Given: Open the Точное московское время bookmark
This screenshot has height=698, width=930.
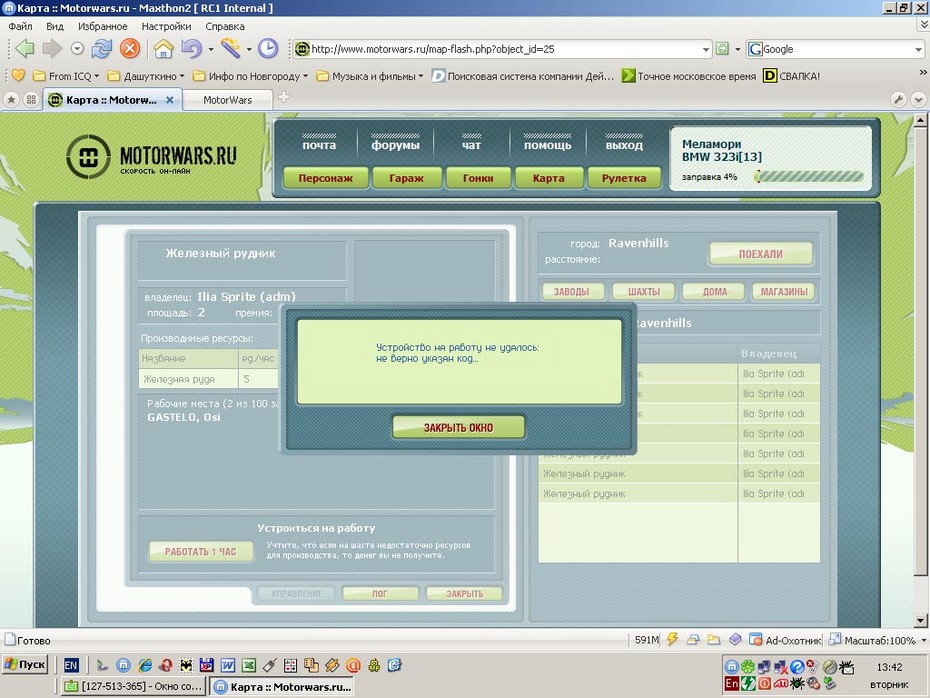Looking at the screenshot, I should pos(689,76).
